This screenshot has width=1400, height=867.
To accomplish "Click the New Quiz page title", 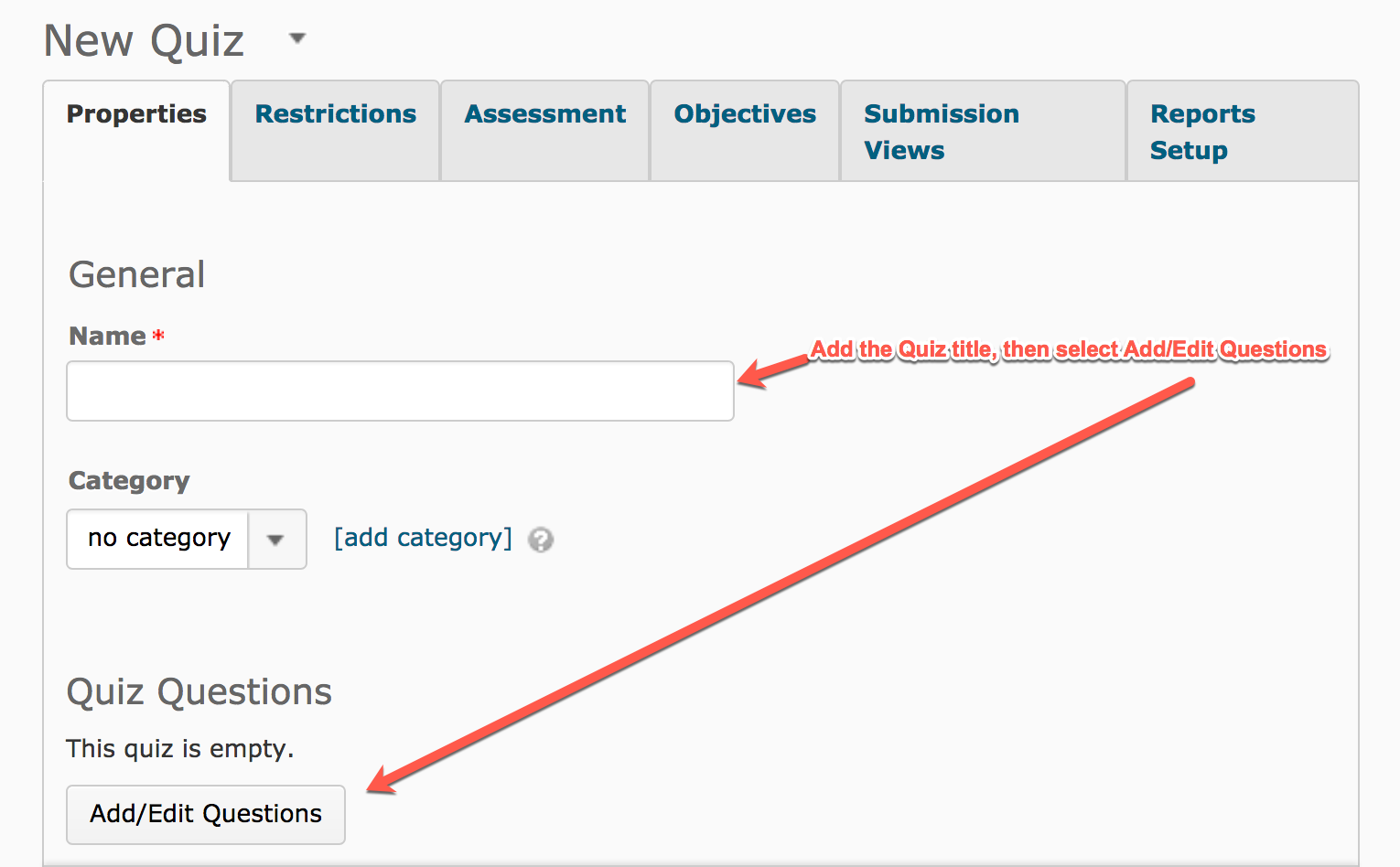I will (144, 41).
